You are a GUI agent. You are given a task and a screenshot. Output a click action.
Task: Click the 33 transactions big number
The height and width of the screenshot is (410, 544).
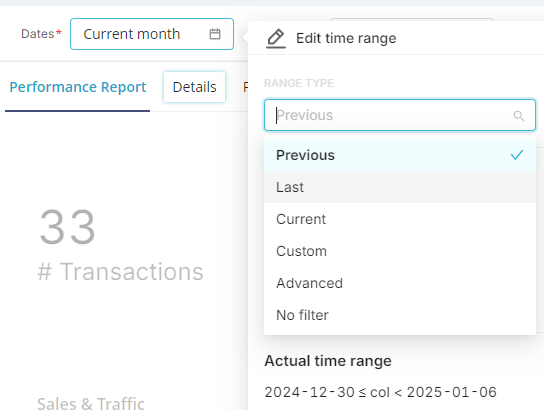tap(67, 227)
